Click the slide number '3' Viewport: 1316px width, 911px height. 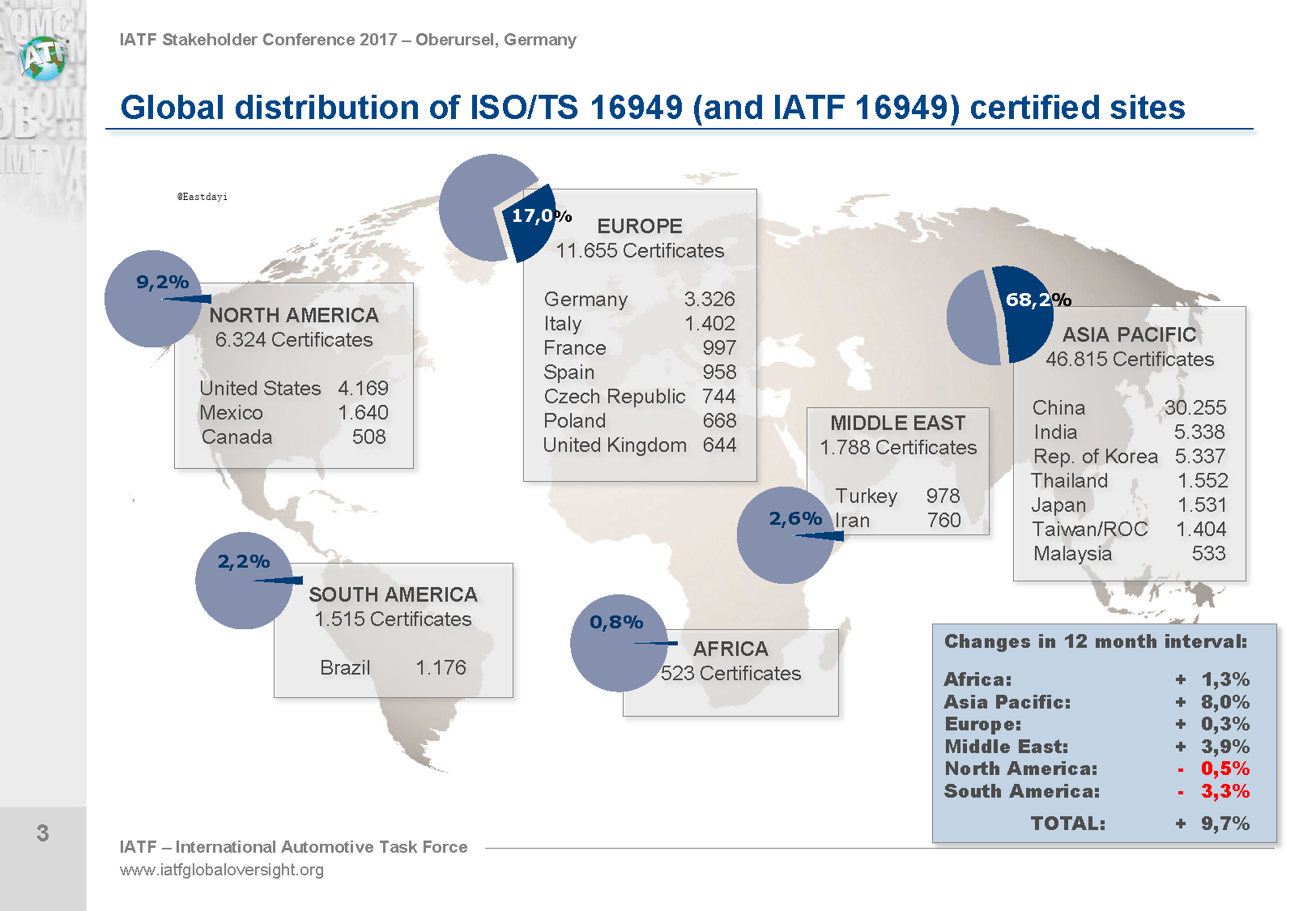(43, 833)
